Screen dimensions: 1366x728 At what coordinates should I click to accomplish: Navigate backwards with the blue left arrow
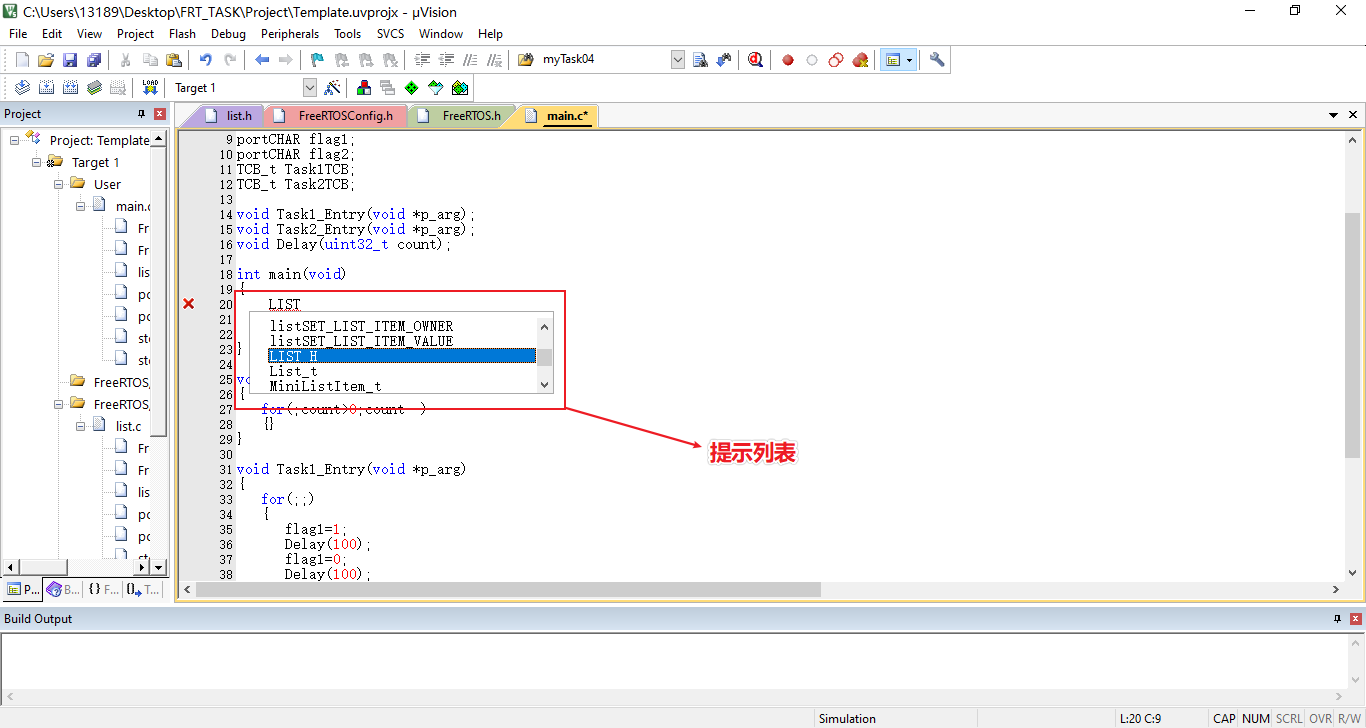(x=262, y=60)
